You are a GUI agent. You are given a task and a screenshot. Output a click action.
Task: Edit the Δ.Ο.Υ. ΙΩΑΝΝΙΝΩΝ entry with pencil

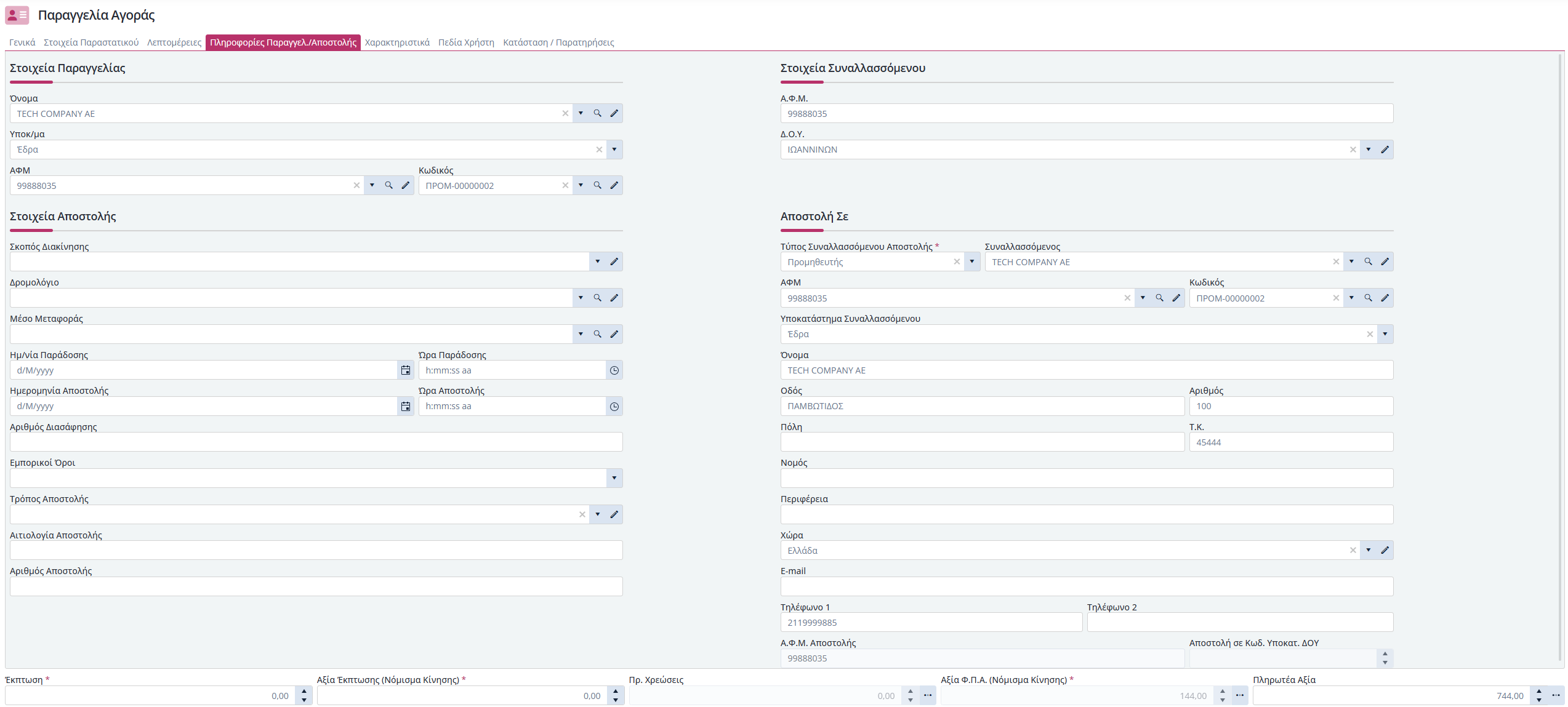1385,150
